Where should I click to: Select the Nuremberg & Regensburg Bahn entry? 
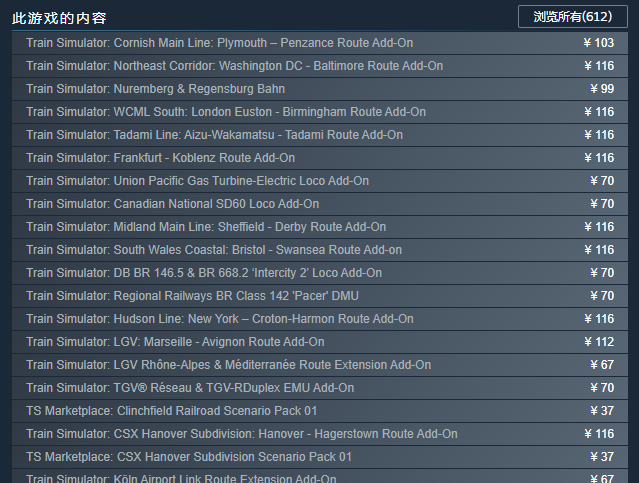[x=320, y=89]
